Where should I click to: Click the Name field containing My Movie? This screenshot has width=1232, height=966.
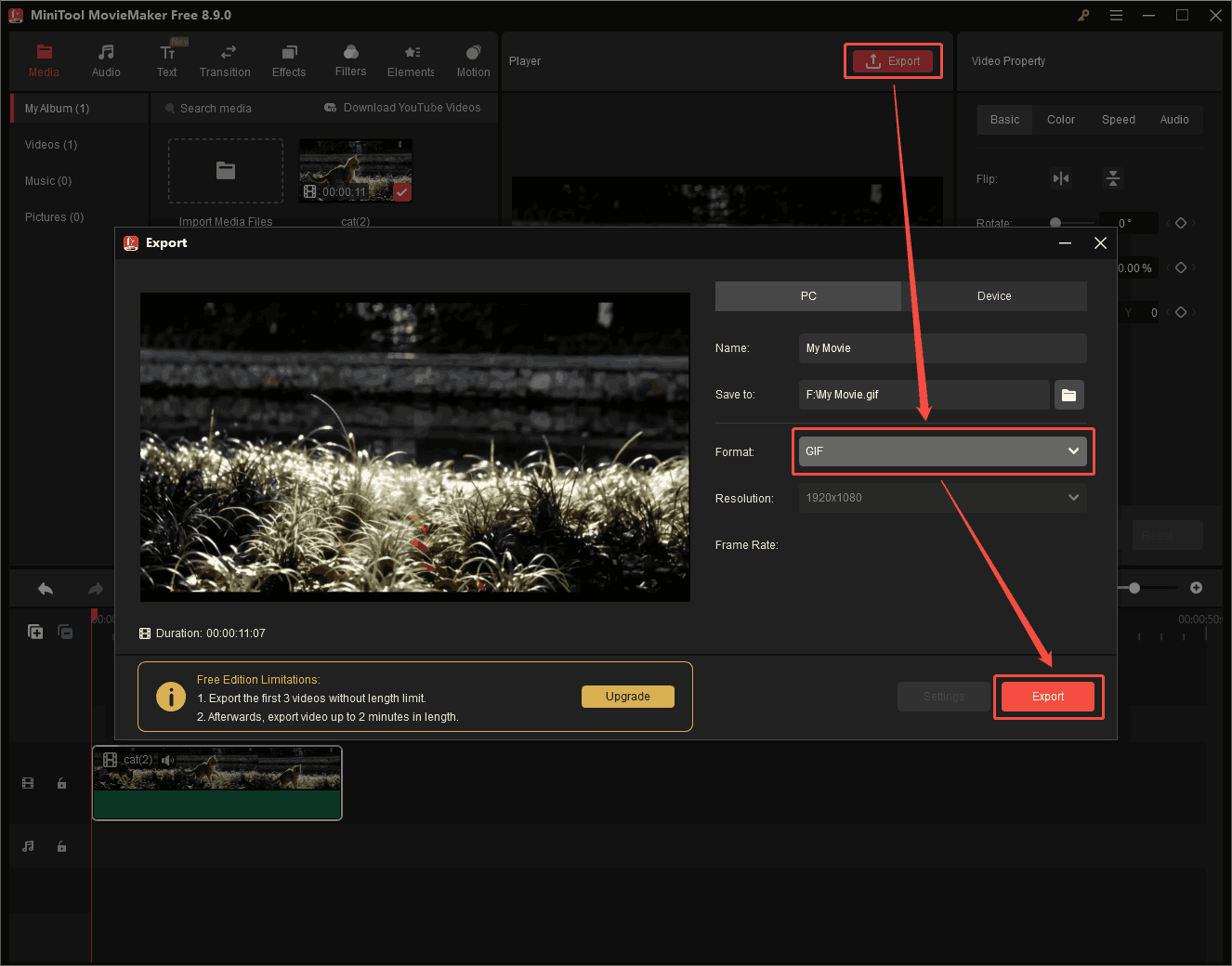(943, 348)
